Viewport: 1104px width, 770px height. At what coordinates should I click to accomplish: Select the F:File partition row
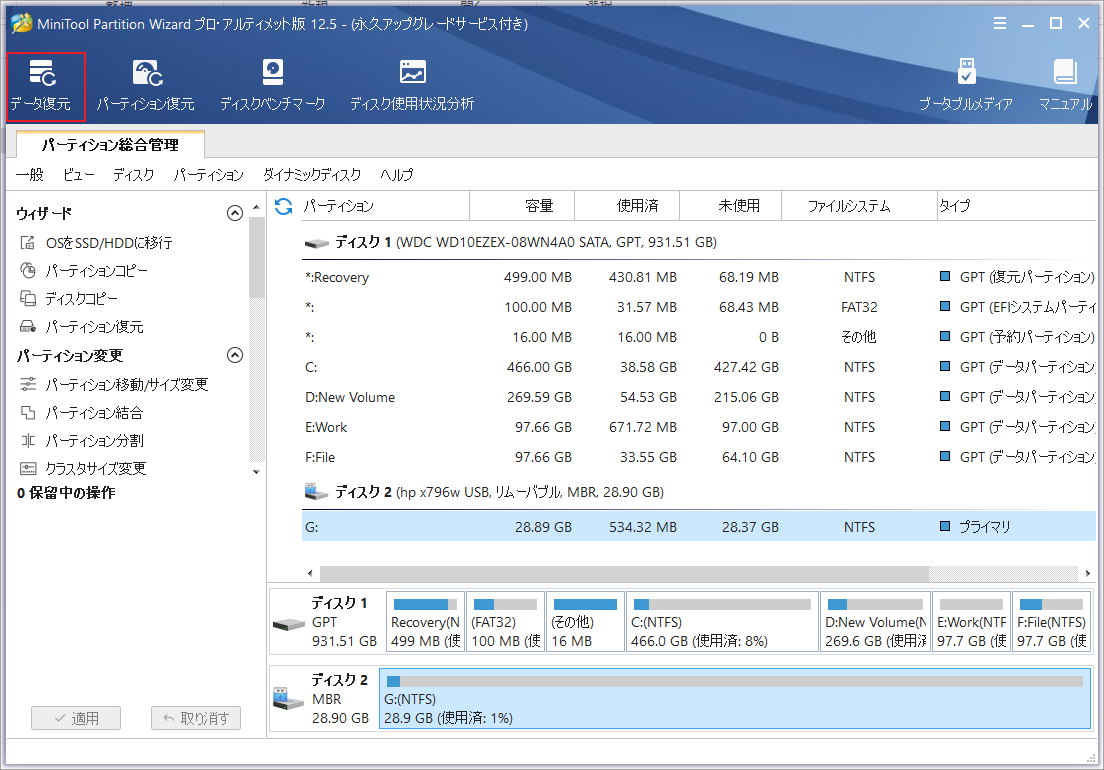pos(698,457)
